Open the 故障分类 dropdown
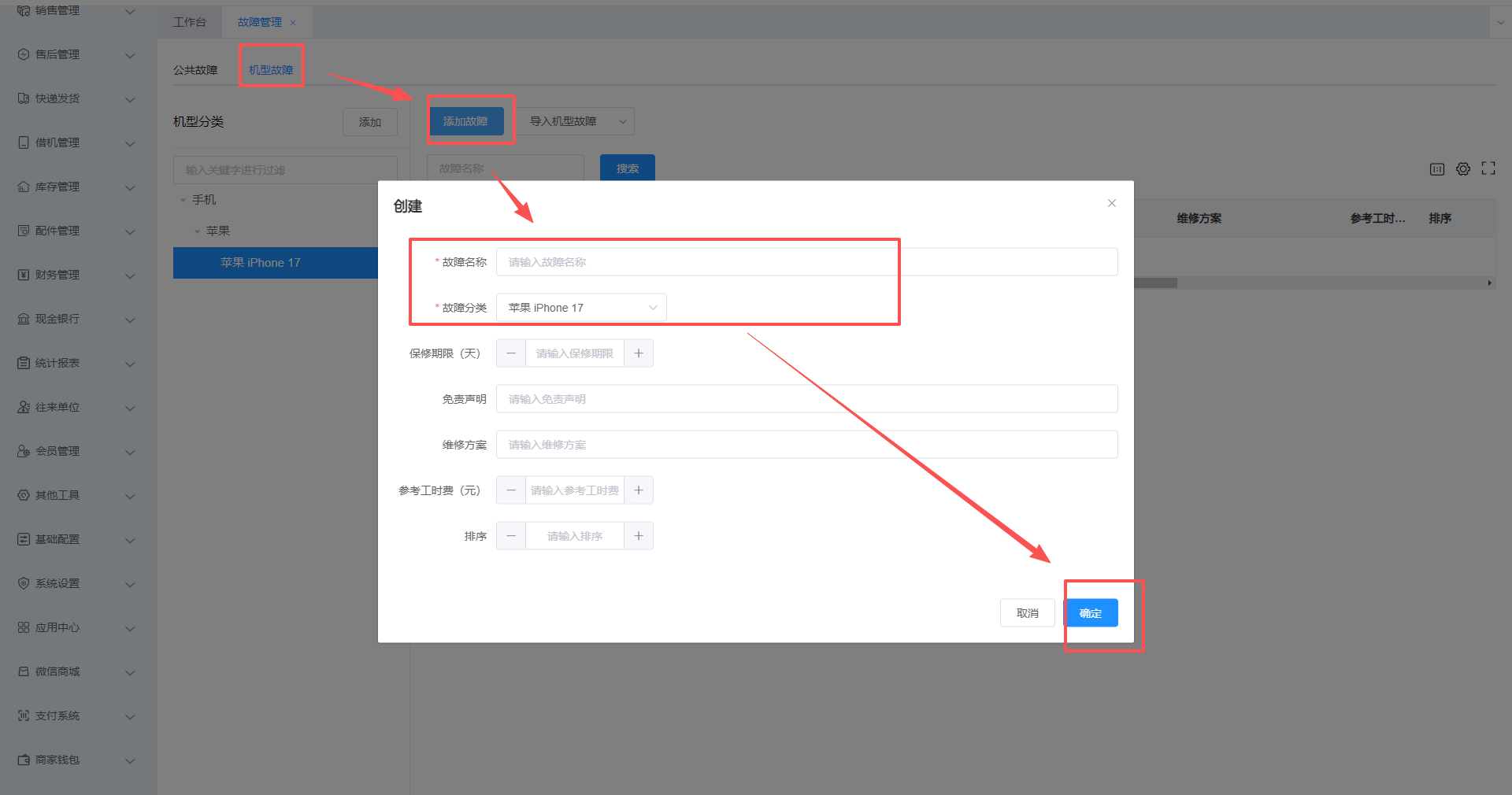 pyautogui.click(x=581, y=308)
